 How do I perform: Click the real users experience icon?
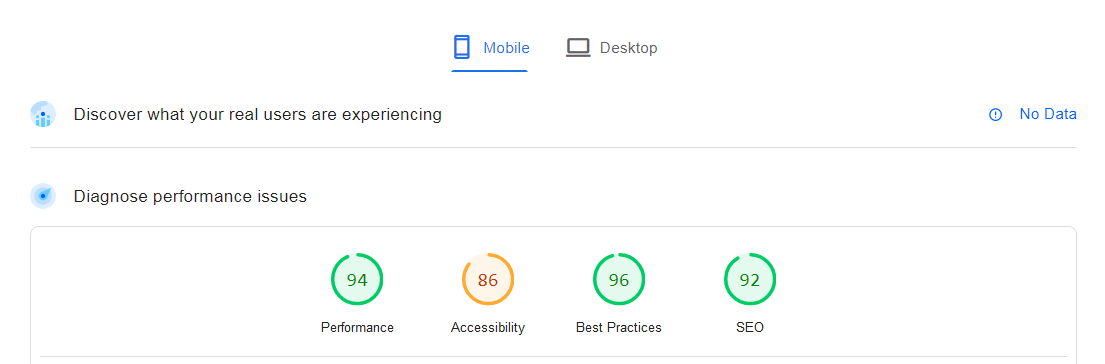coord(43,114)
